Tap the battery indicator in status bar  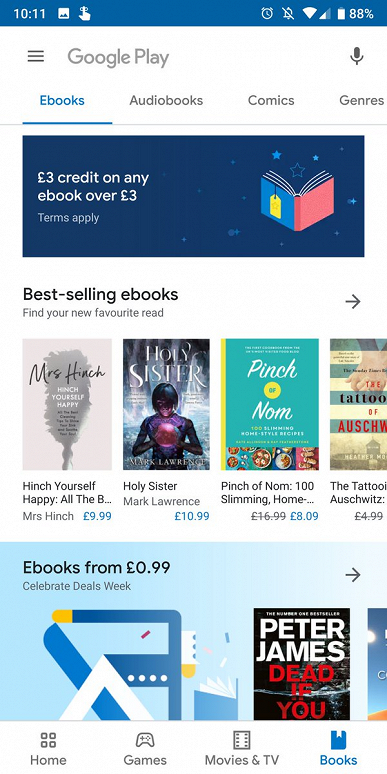(x=341, y=13)
